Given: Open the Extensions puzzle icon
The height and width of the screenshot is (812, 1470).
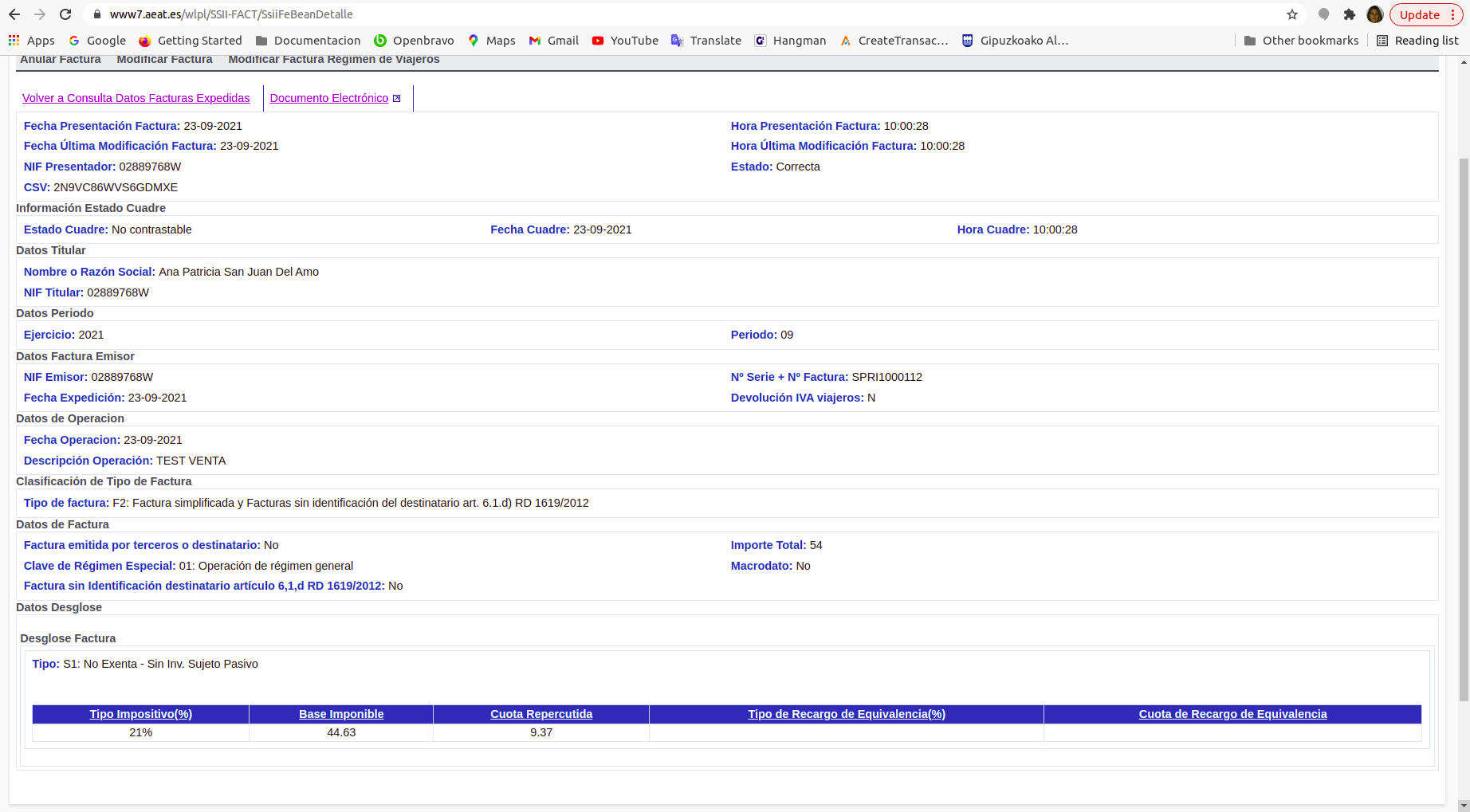Looking at the screenshot, I should click(1349, 14).
